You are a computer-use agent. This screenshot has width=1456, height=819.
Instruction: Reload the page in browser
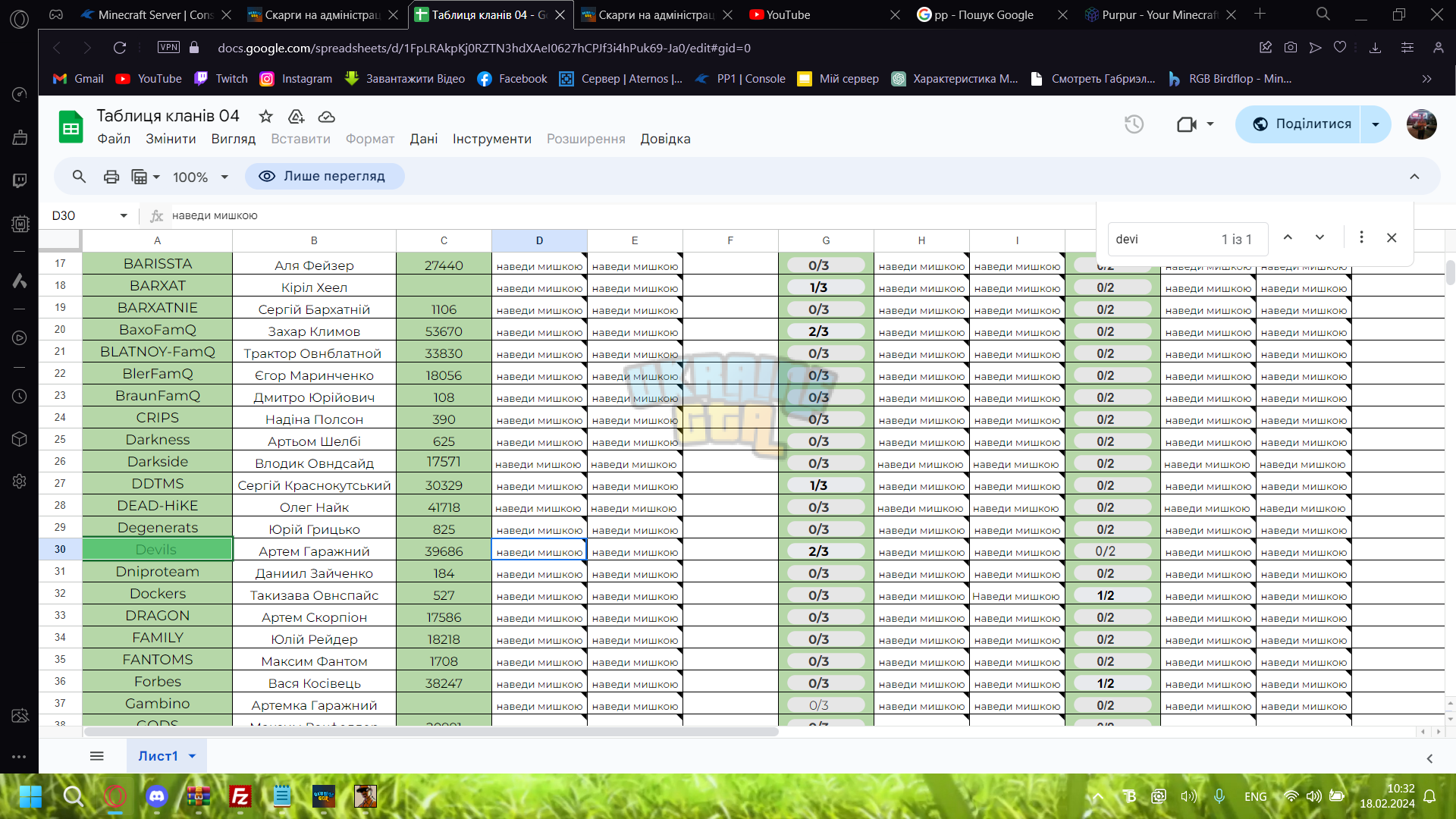(120, 48)
